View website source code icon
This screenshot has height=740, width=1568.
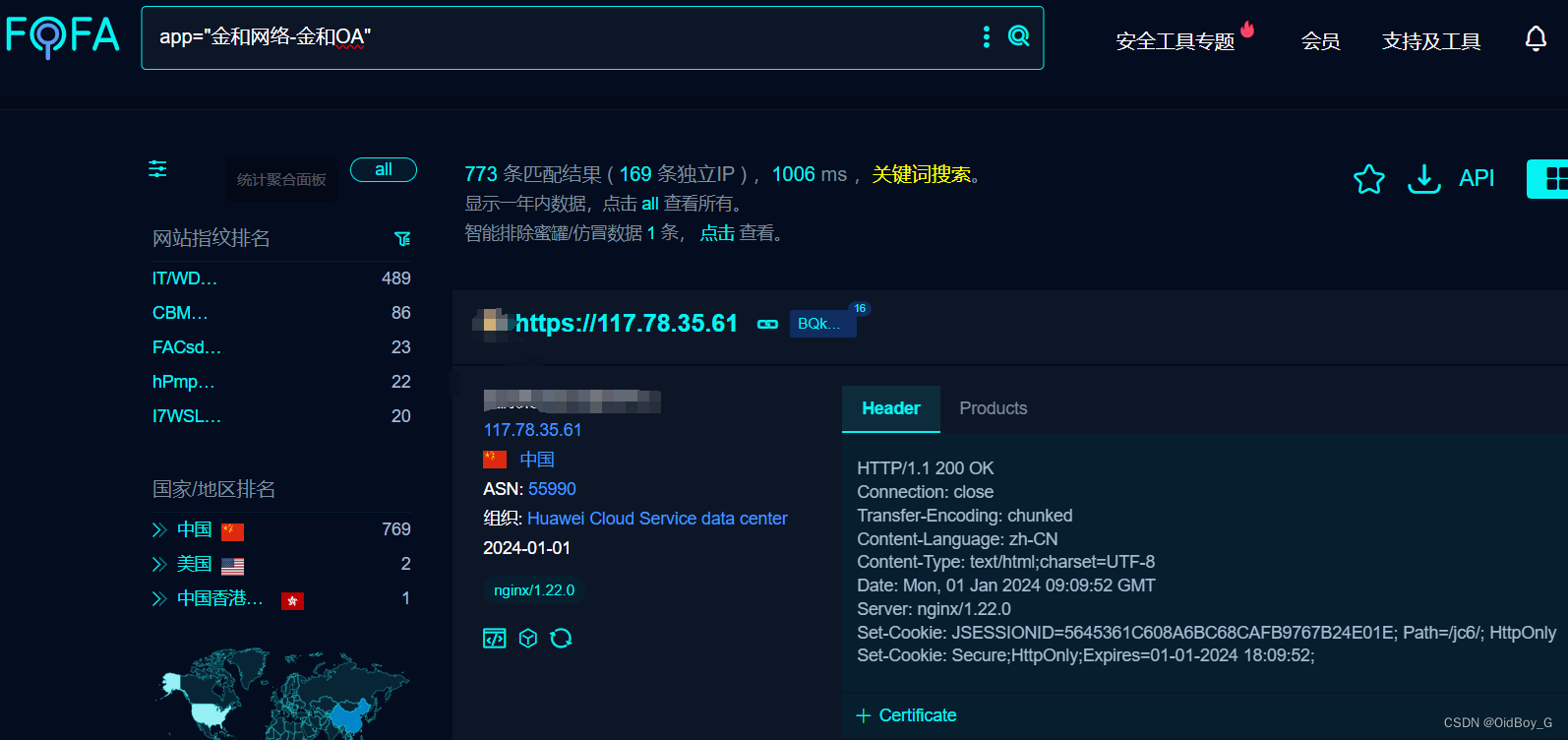(x=495, y=639)
